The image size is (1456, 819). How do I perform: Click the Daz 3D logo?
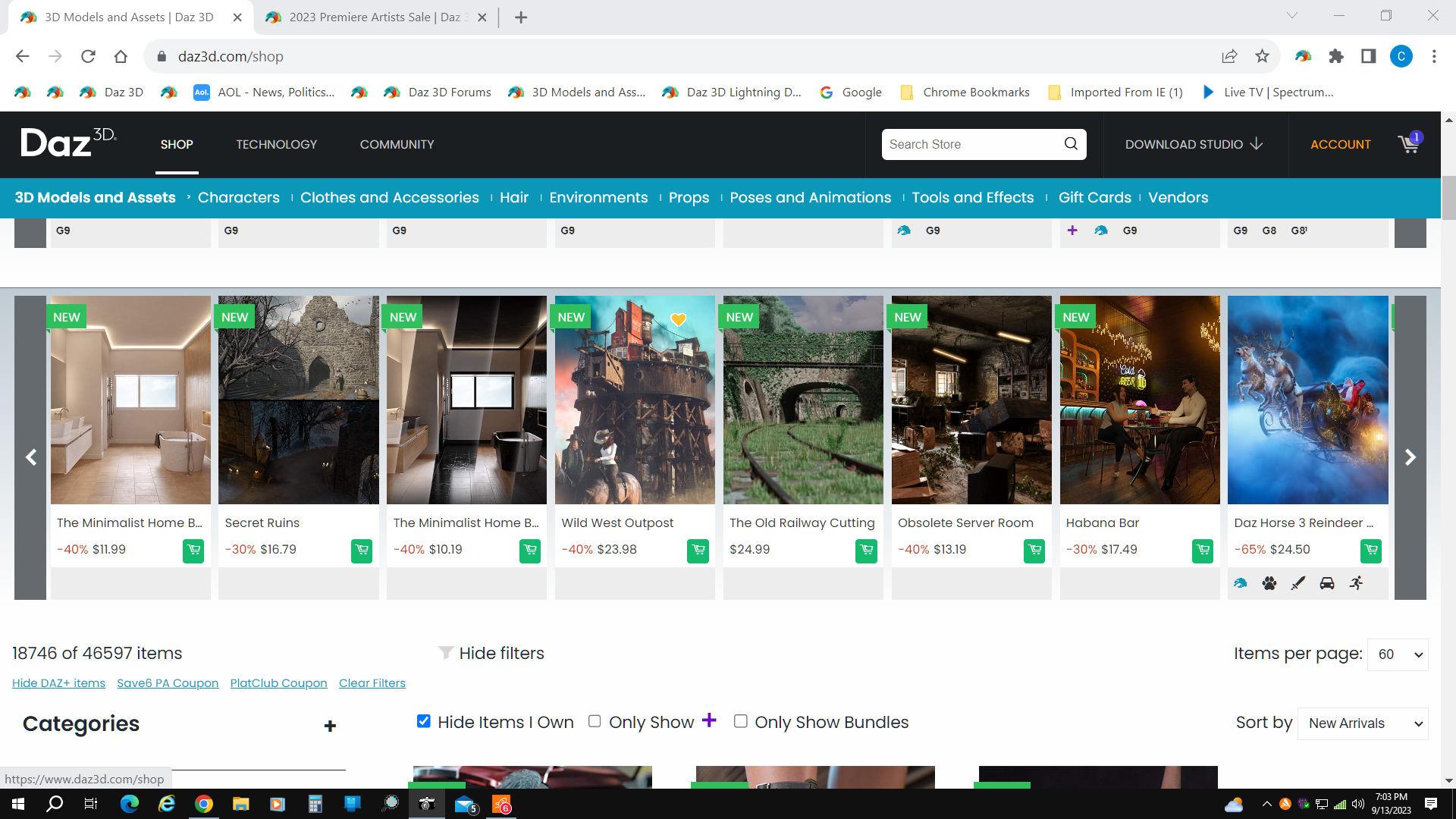(x=68, y=143)
